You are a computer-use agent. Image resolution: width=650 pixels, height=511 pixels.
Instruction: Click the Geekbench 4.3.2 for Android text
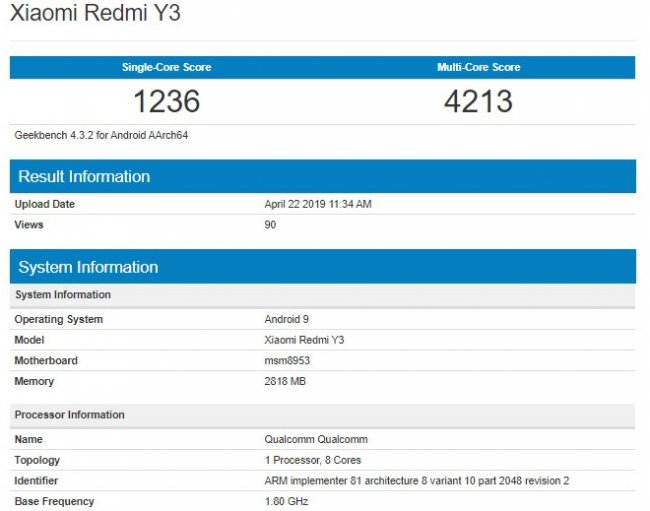click(101, 135)
